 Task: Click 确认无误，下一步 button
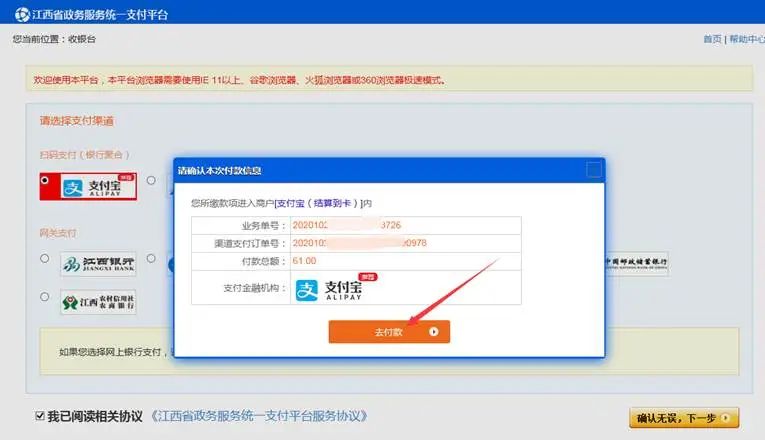(684, 418)
